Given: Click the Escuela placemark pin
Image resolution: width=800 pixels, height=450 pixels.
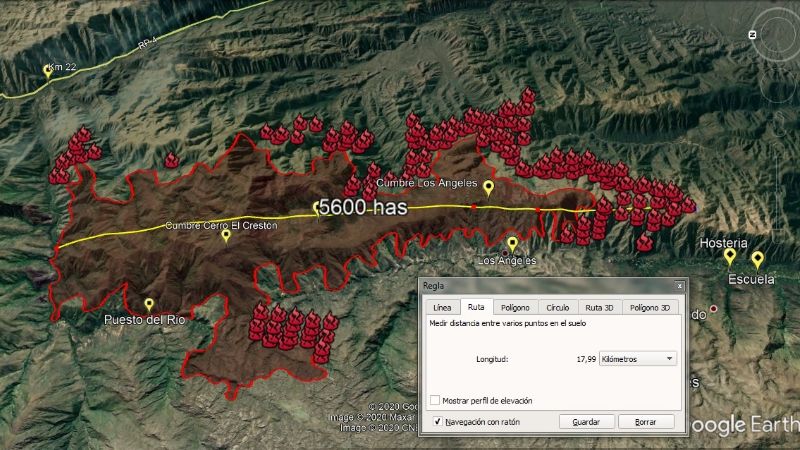Looking at the screenshot, I should (757, 258).
